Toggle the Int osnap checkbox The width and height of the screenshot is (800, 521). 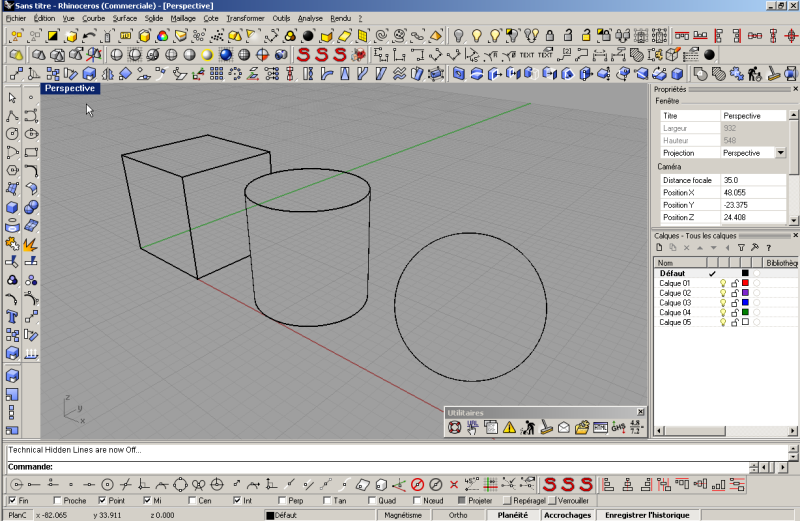coord(237,501)
